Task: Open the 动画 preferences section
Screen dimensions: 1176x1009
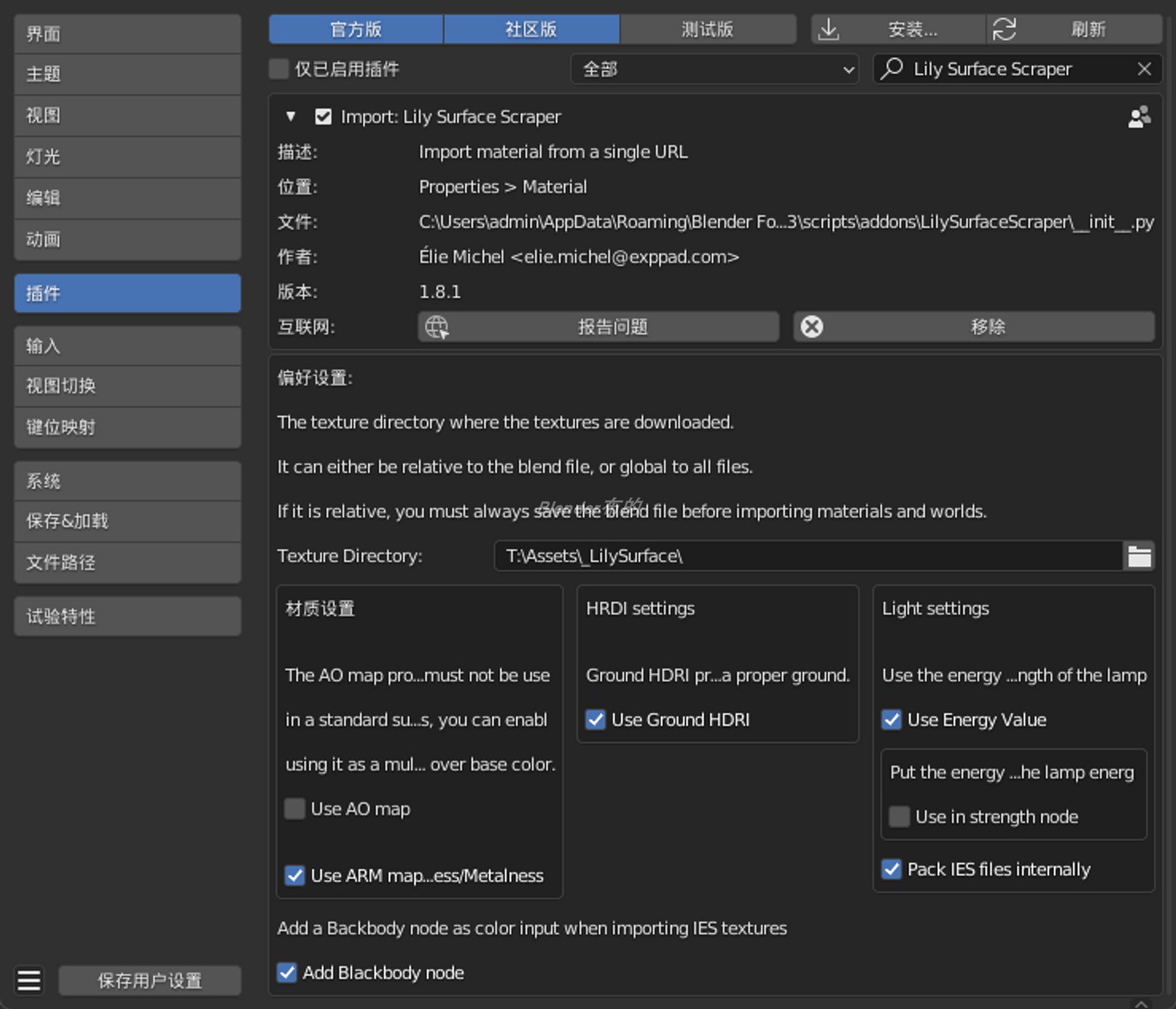Action: click(x=128, y=239)
